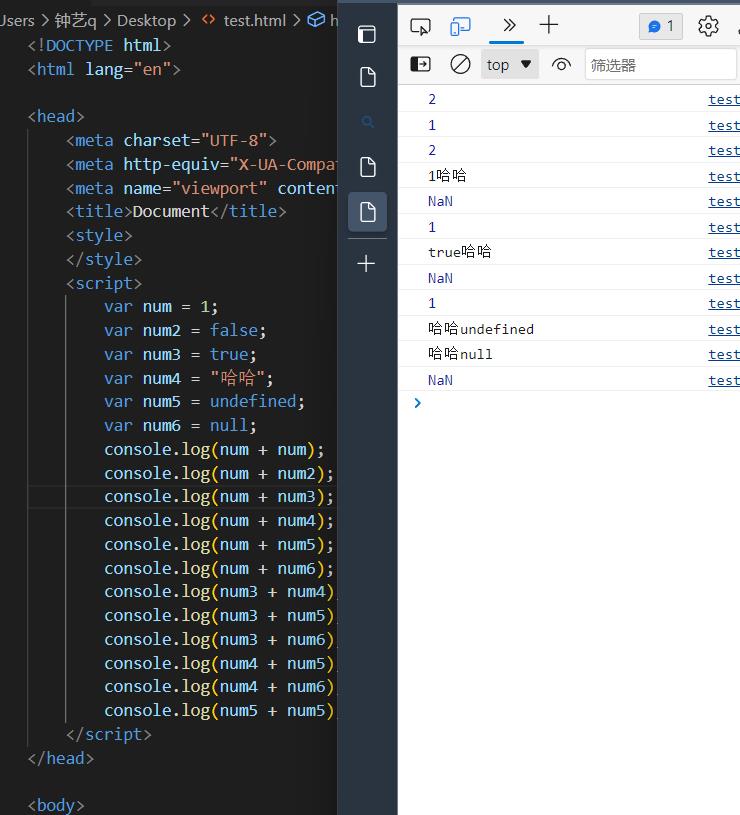Create a live expression using the eye icon
Screen dimensions: 740x815
tap(561, 64)
